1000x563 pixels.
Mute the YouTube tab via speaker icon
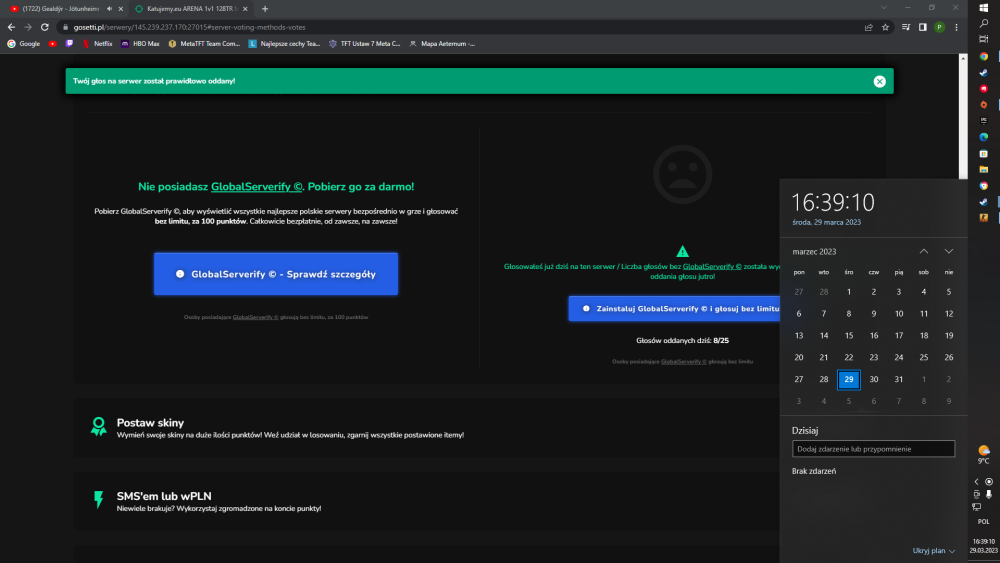[110, 9]
